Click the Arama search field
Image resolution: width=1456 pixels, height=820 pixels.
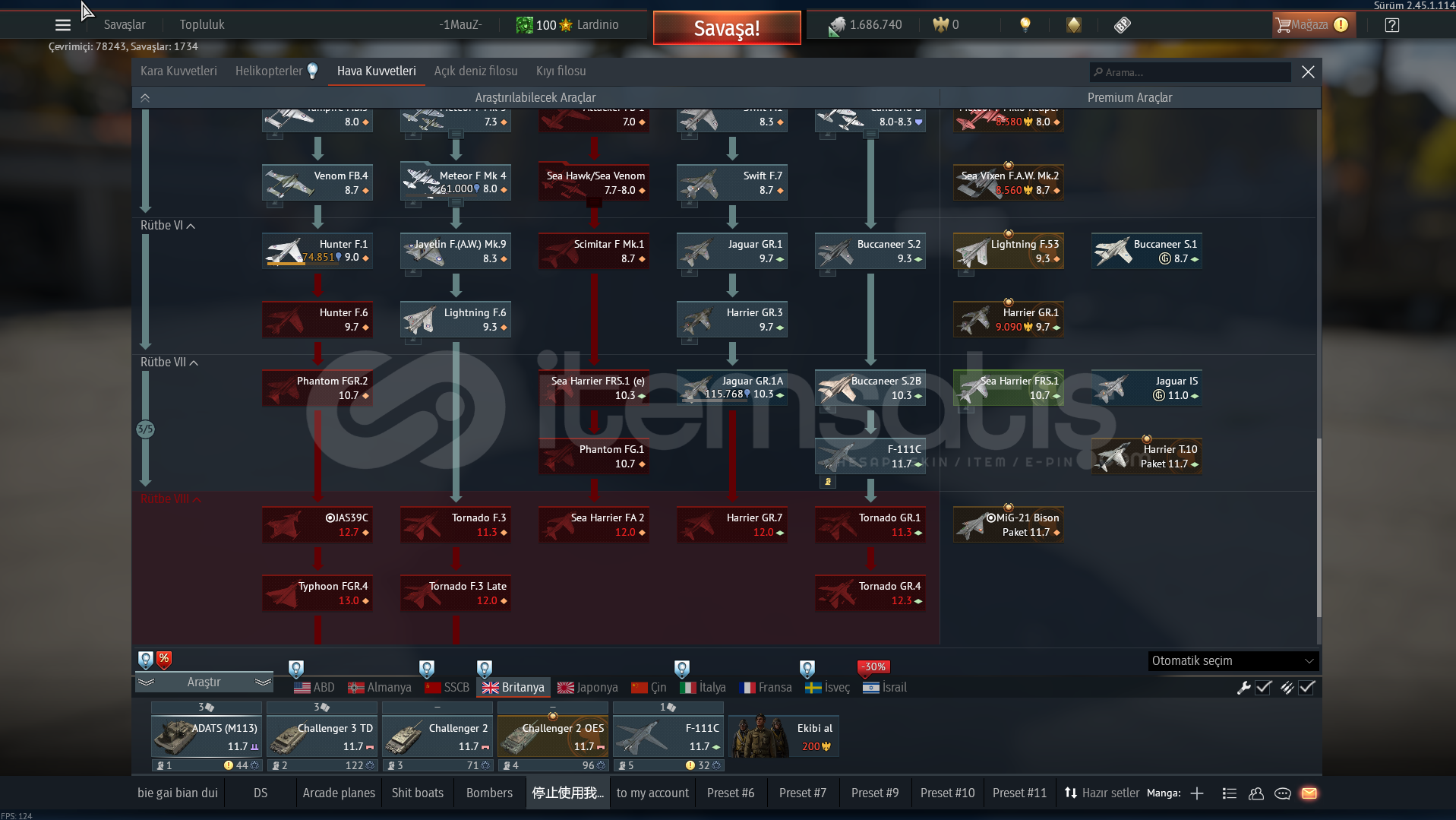1190,72
